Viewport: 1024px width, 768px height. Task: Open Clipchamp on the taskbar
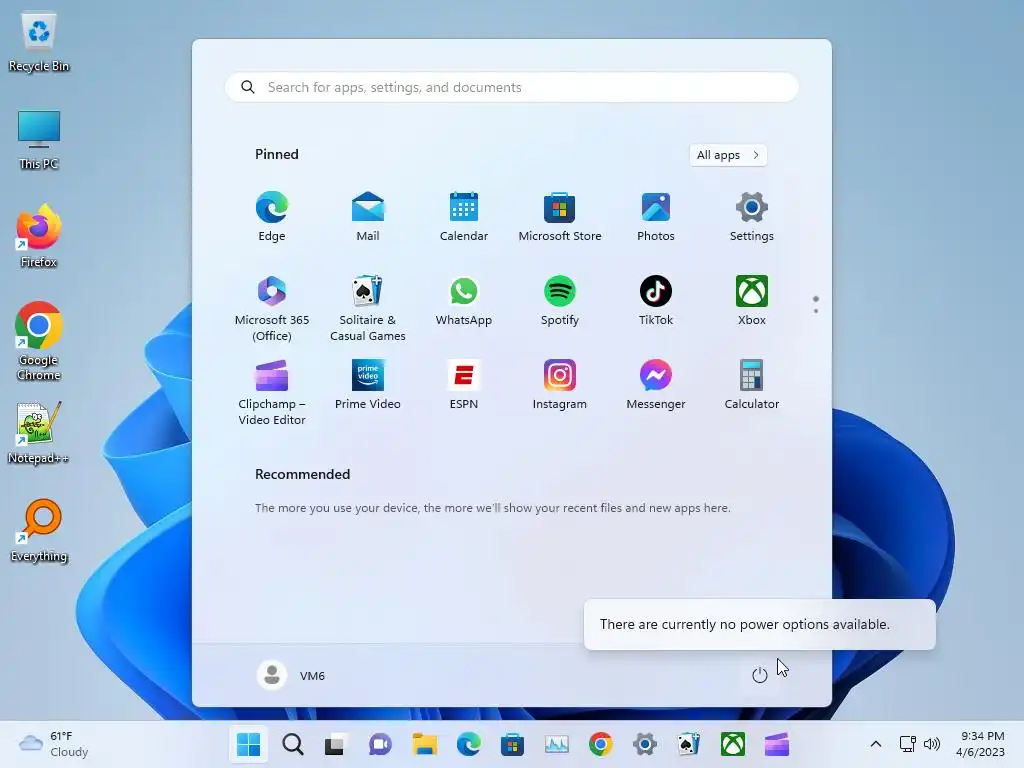point(777,744)
